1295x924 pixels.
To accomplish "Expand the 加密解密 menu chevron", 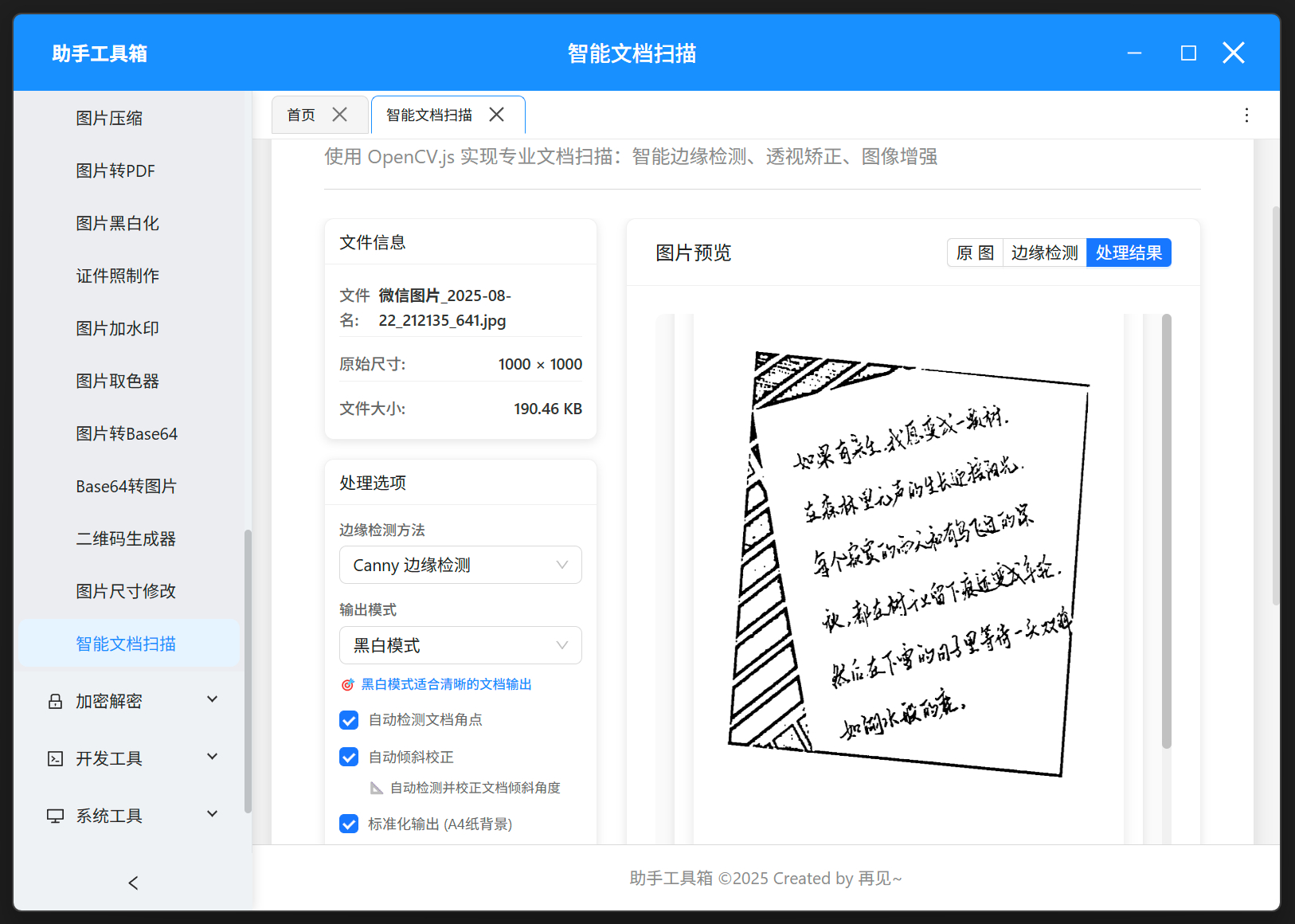I will (x=213, y=699).
